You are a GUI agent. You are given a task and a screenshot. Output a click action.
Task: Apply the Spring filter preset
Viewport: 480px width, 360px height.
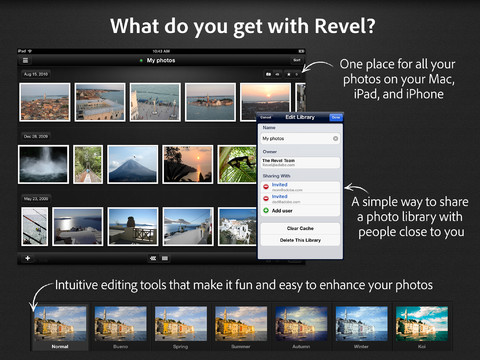click(x=181, y=327)
